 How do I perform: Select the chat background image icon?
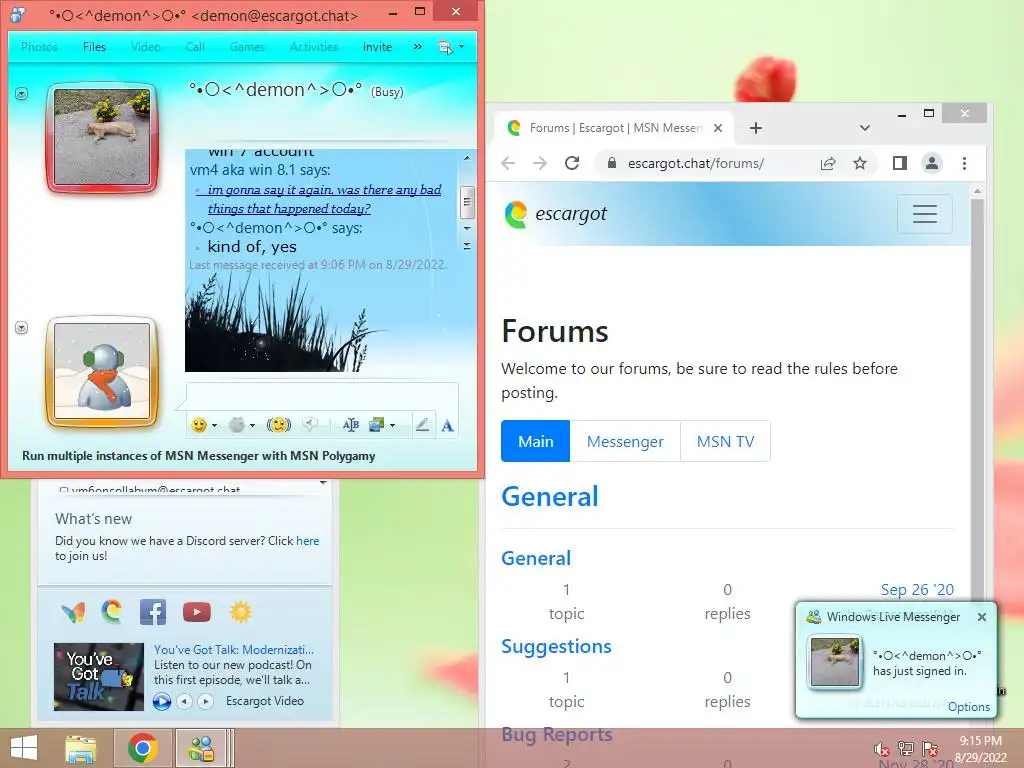[x=376, y=425]
